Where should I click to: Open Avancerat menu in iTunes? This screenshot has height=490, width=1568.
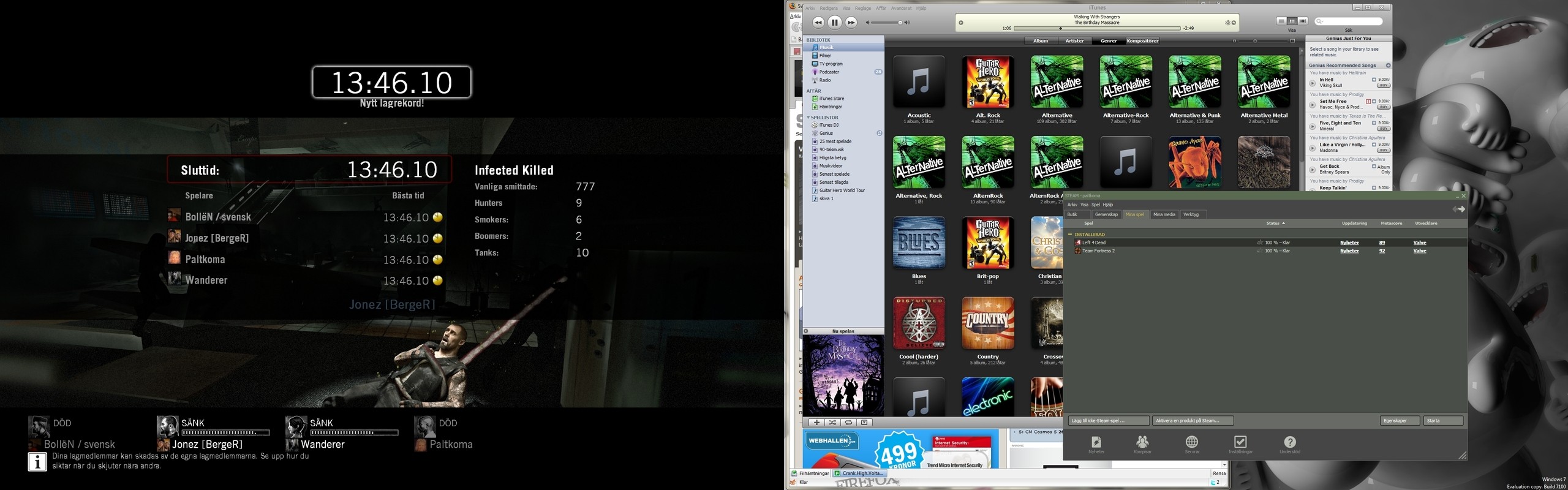click(901, 9)
